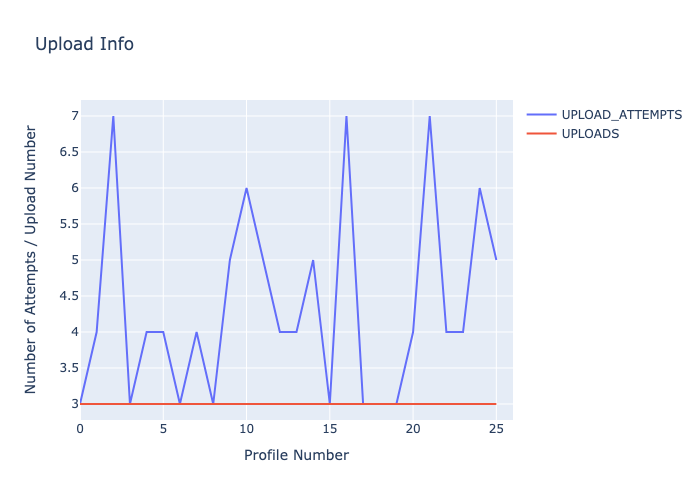
Task: Click x-axis tick label 5
Action: pos(163,429)
